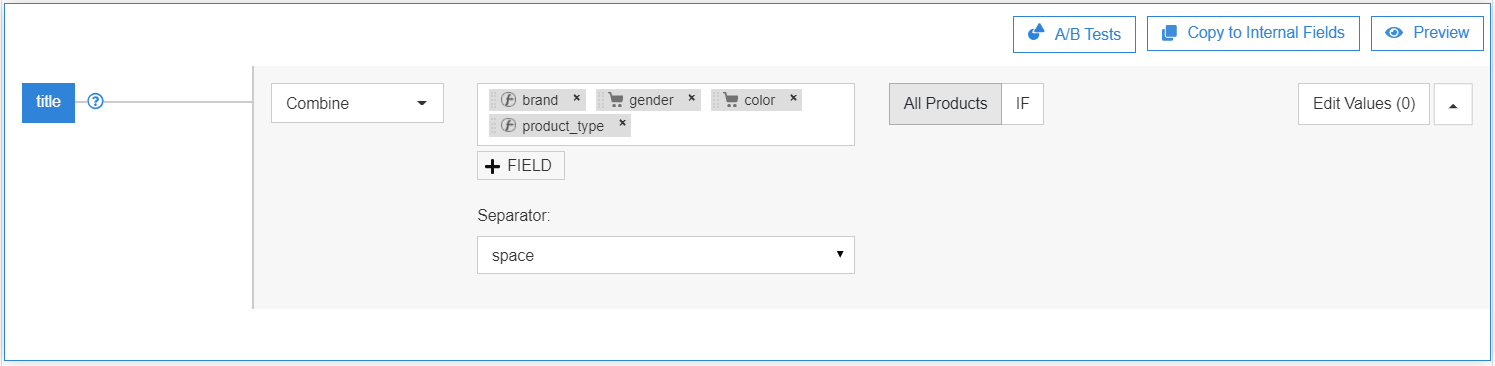The height and width of the screenshot is (366, 1495).
Task: Select the blue title field label
Action: pos(48,102)
